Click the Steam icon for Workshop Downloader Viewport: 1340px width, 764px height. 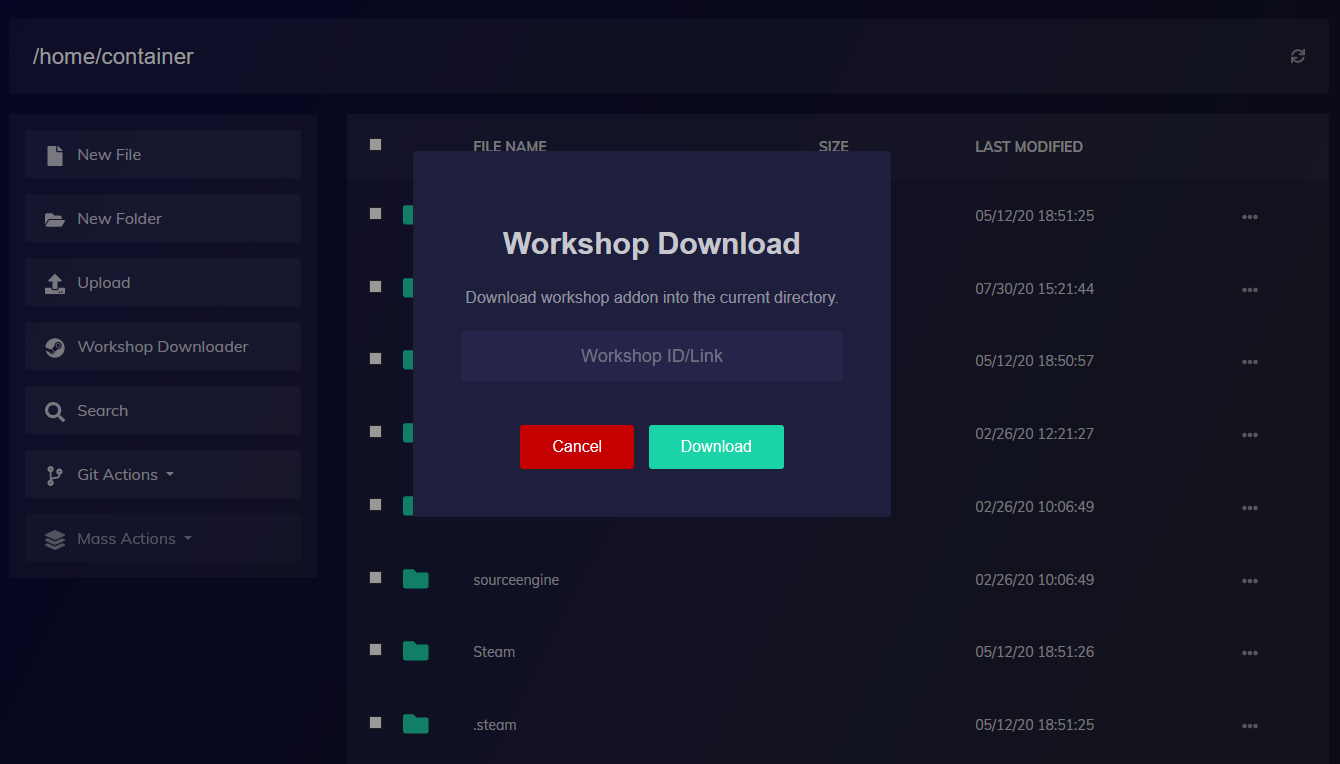[55, 347]
